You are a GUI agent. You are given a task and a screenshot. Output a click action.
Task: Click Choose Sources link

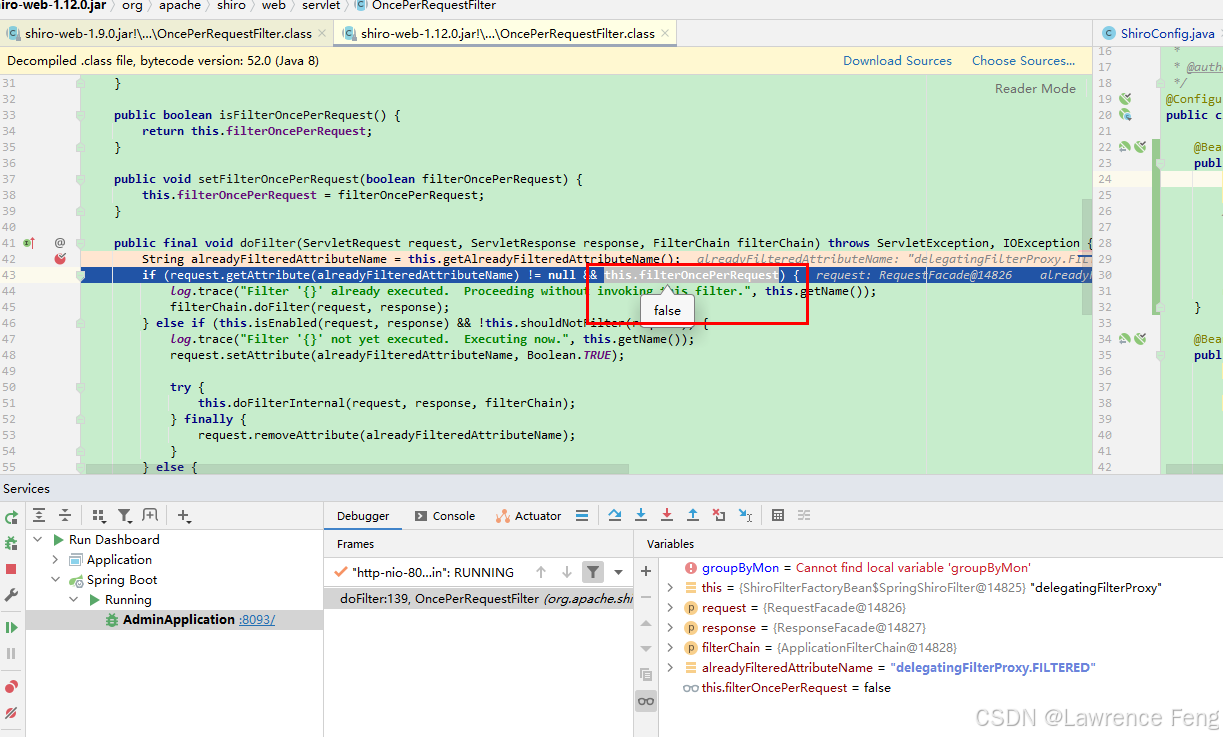coord(1023,60)
